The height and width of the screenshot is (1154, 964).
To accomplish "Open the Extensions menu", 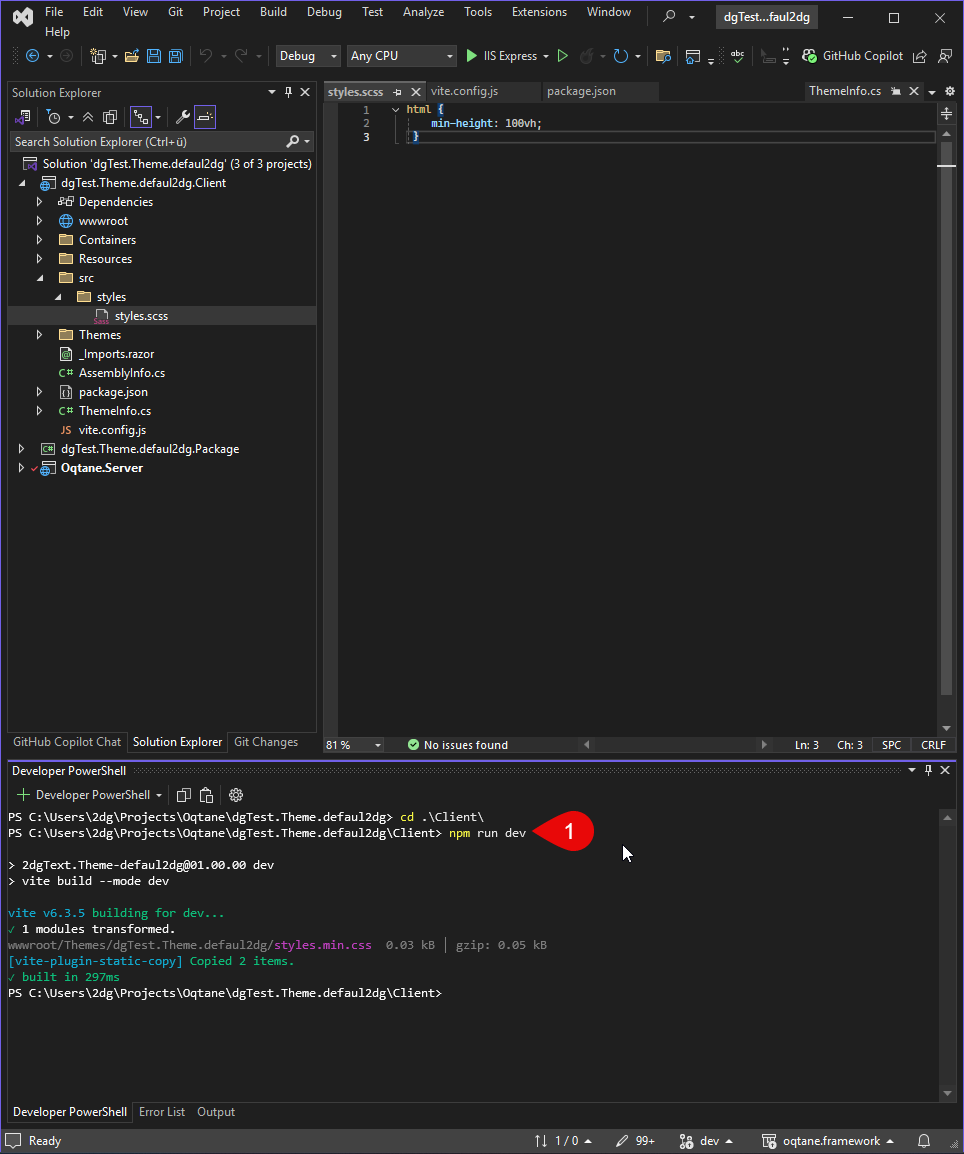I will tap(539, 12).
